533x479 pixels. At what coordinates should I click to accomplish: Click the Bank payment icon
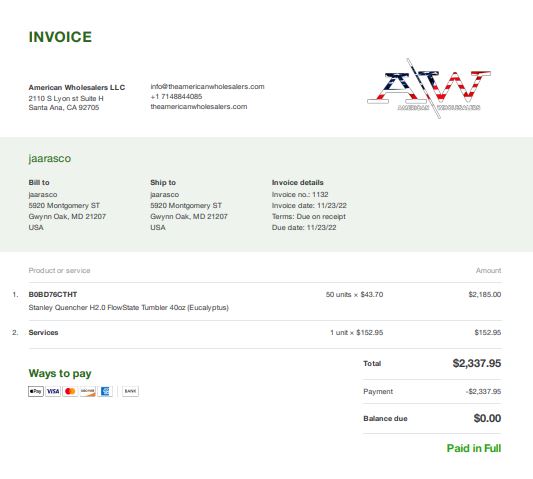click(x=131, y=391)
